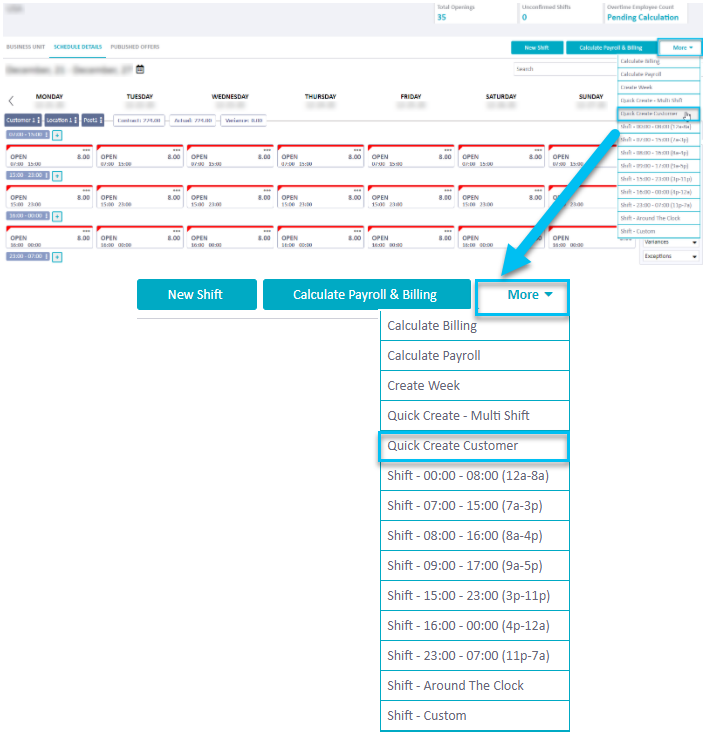Add shift using plus next to 15:00-23:00 band
This screenshot has width=704, height=733.
57,176
